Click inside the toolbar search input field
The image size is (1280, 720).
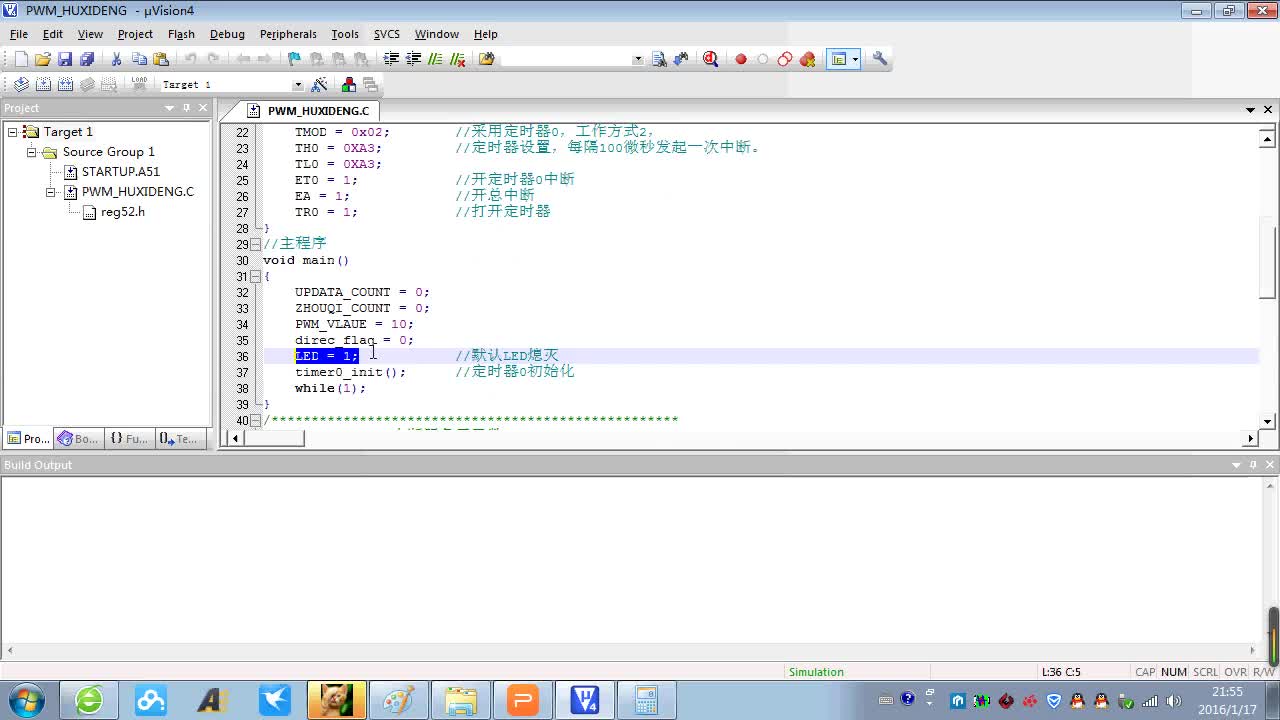tap(566, 59)
